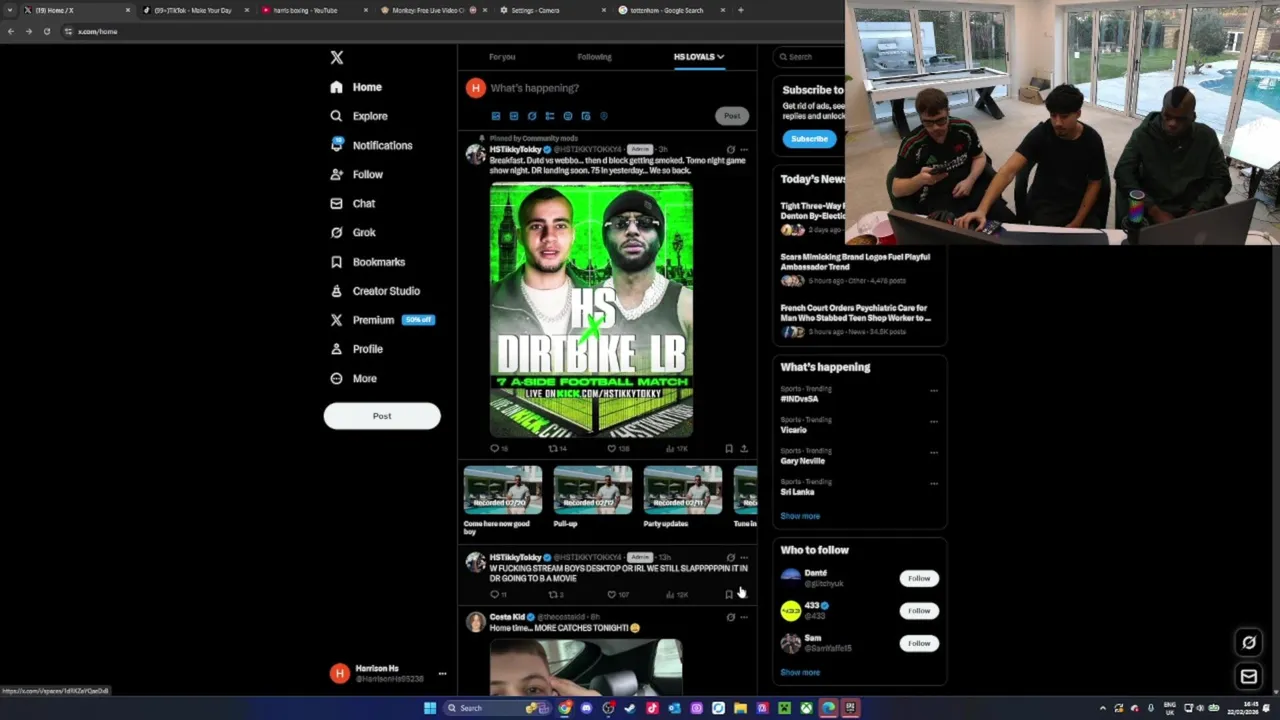
Task: Open account menu dots beside Harrison Hs
Action: click(442, 674)
